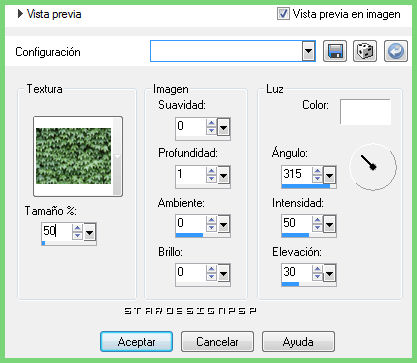Open the Intensidad value dropdown arrow
417x363 pixels.
329,224
